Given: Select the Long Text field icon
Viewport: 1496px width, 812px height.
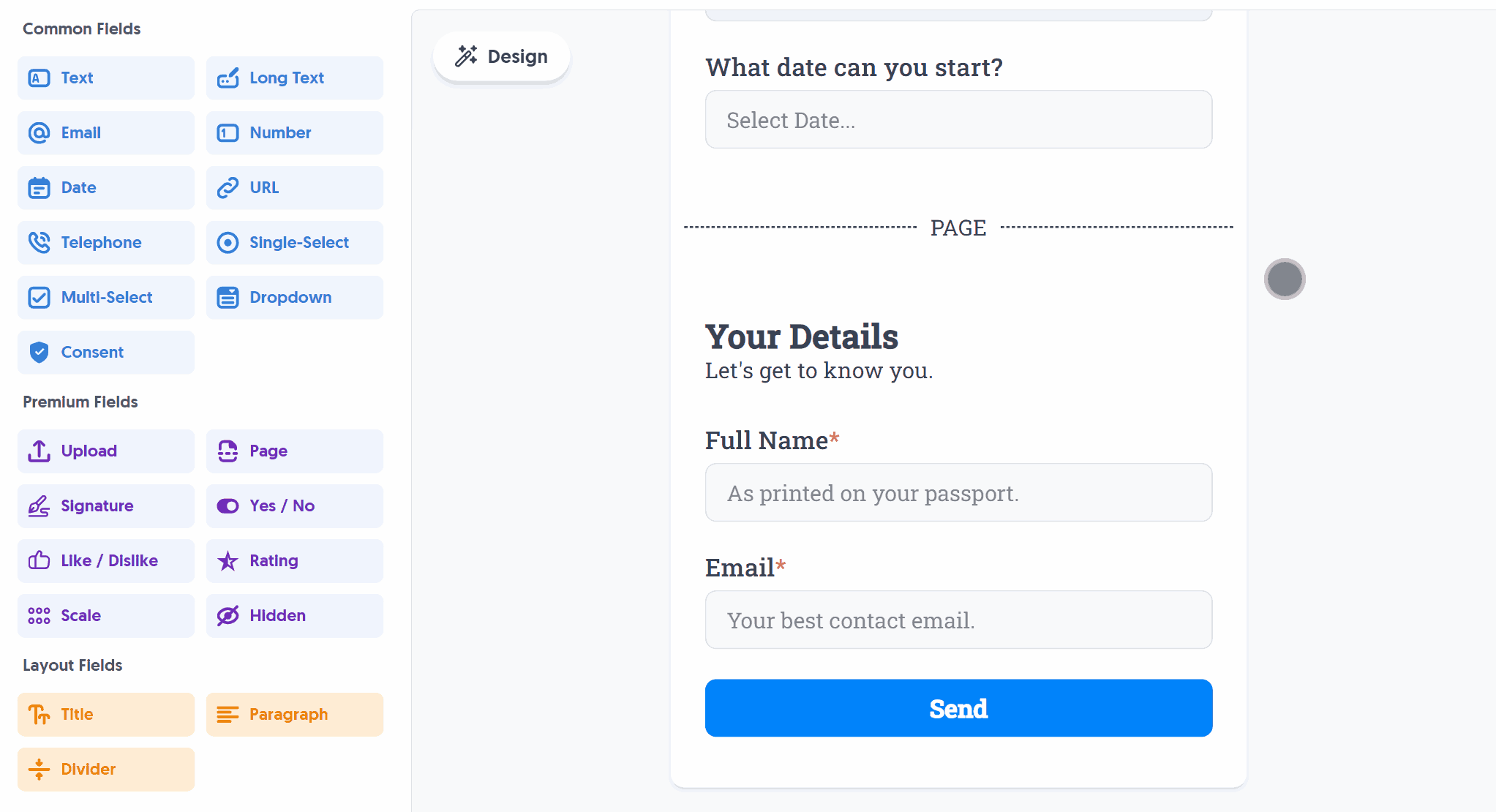Looking at the screenshot, I should click(x=228, y=78).
